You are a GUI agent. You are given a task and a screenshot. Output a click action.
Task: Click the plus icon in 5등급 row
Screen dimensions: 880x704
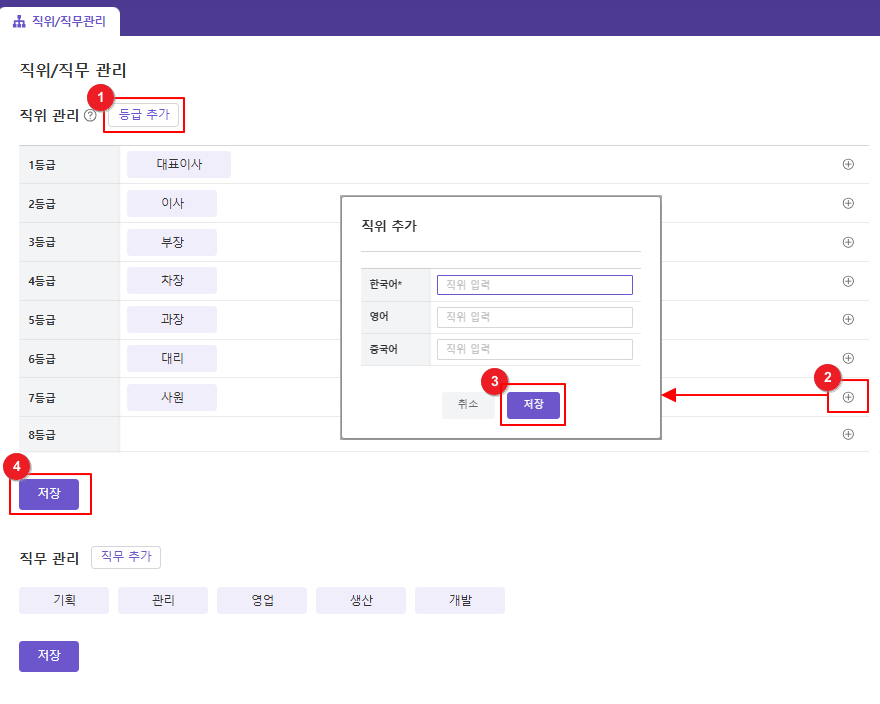[x=848, y=319]
